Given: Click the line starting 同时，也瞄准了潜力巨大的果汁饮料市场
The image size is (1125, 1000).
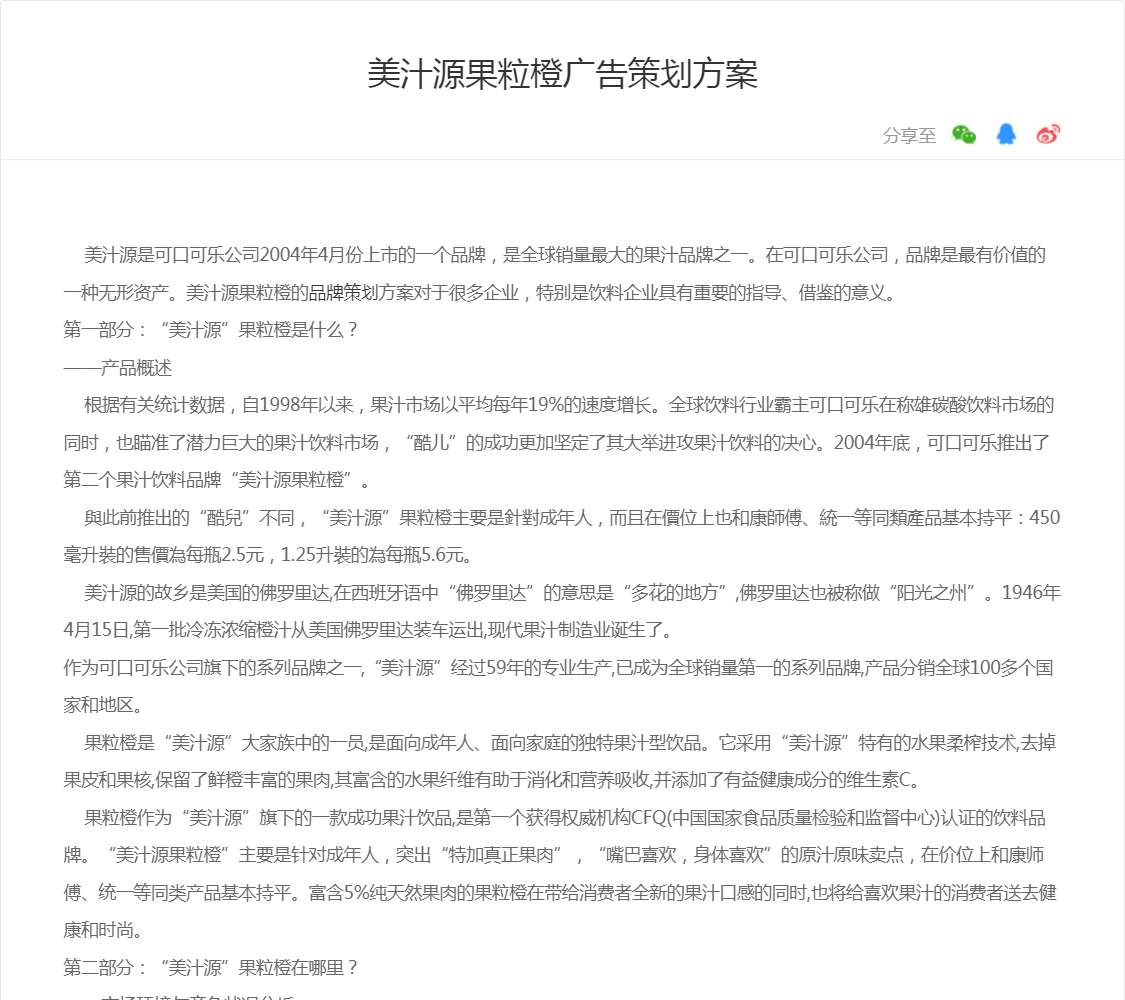Looking at the screenshot, I should point(556,443).
